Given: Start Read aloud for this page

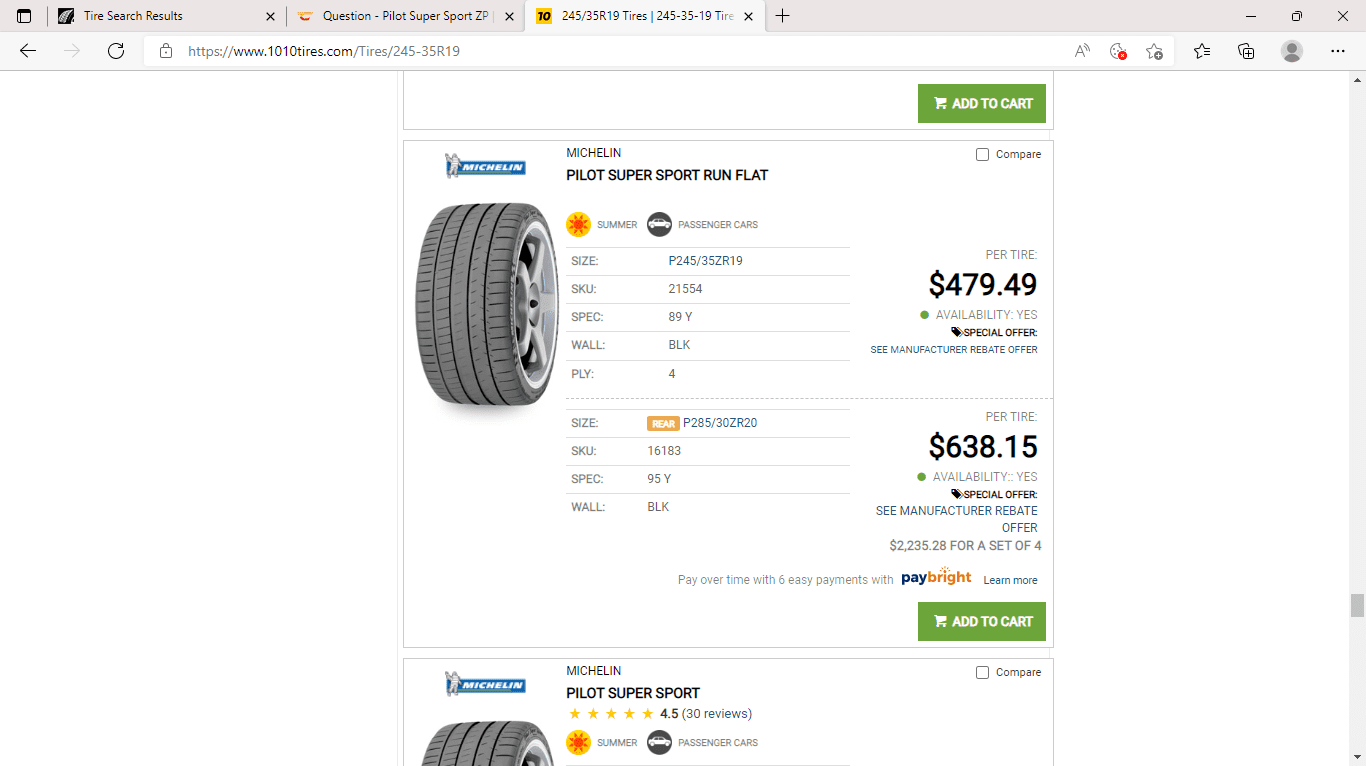Looking at the screenshot, I should tap(1081, 51).
